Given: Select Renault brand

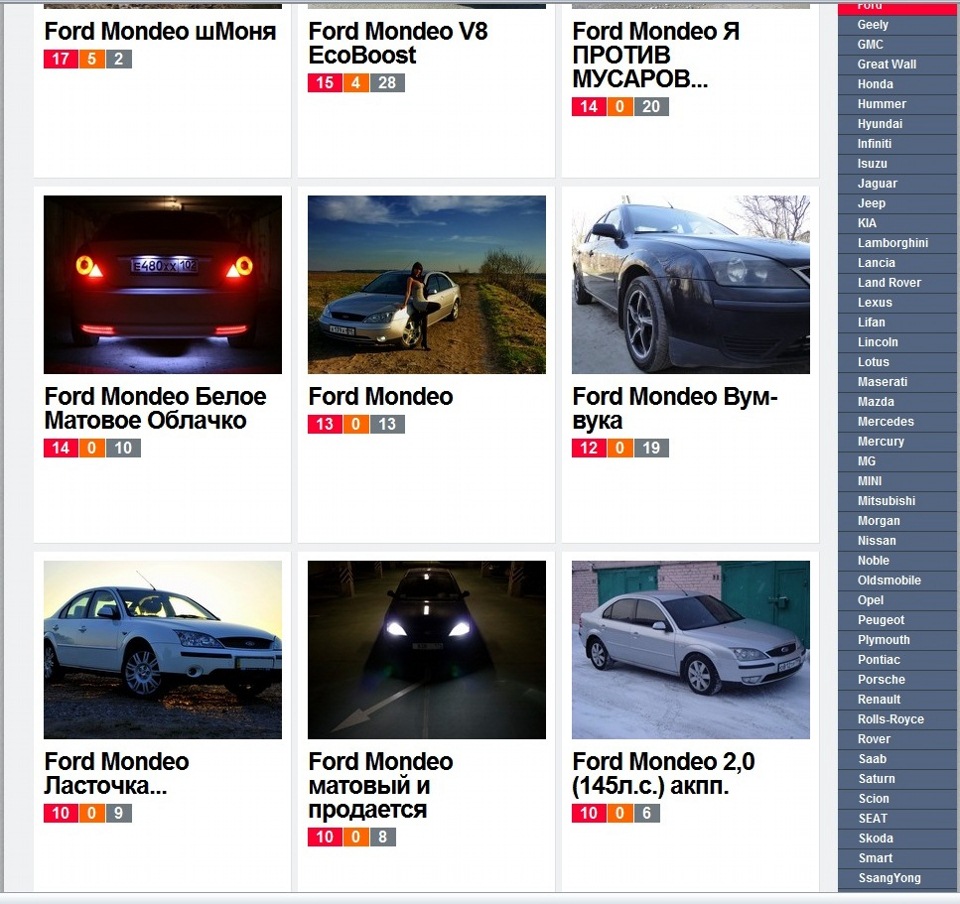Looking at the screenshot, I should coord(899,700).
